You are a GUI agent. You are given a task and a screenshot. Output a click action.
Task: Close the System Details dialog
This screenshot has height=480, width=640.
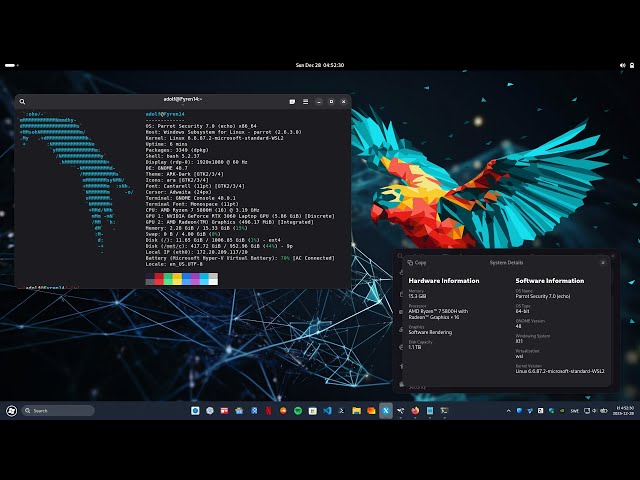tap(603, 263)
